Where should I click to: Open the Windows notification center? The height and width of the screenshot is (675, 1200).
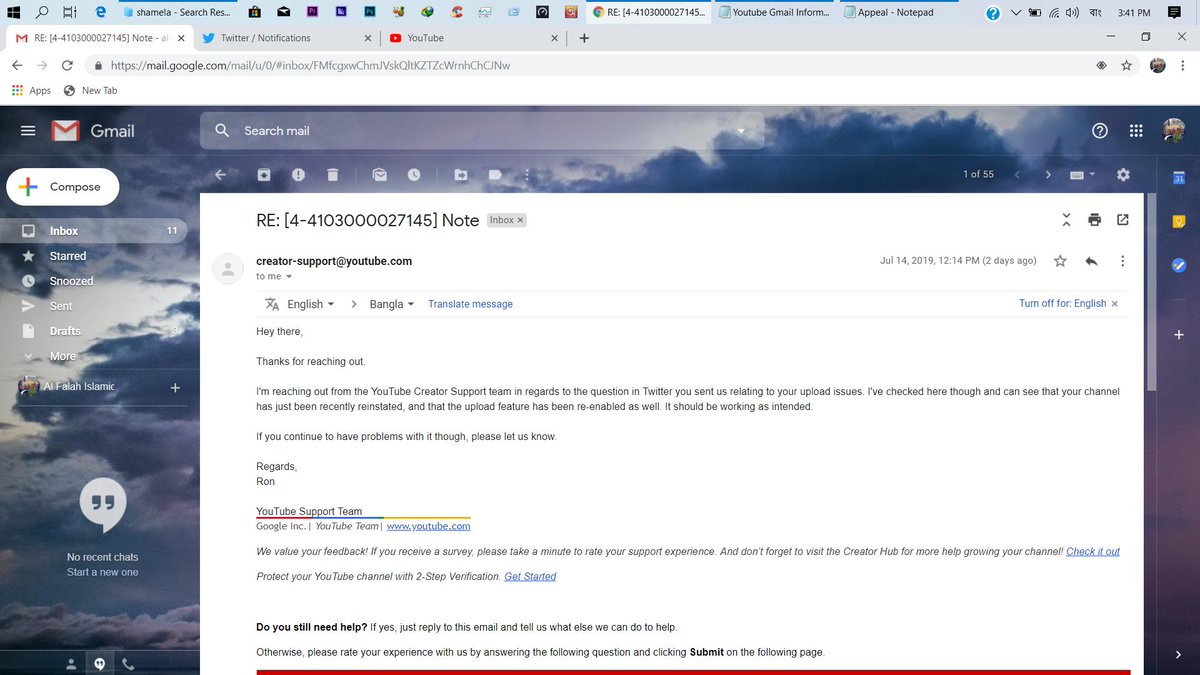1175,13
